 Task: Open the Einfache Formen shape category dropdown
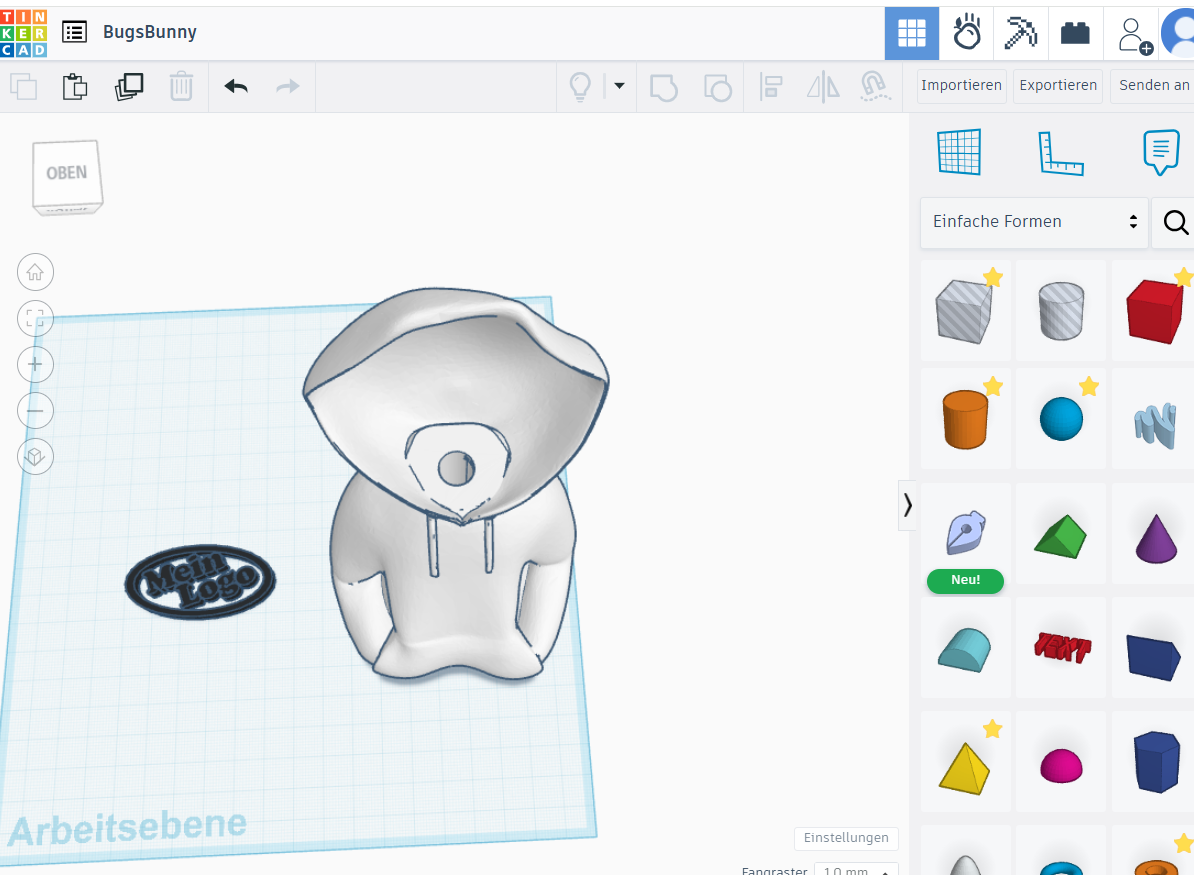click(x=1034, y=222)
